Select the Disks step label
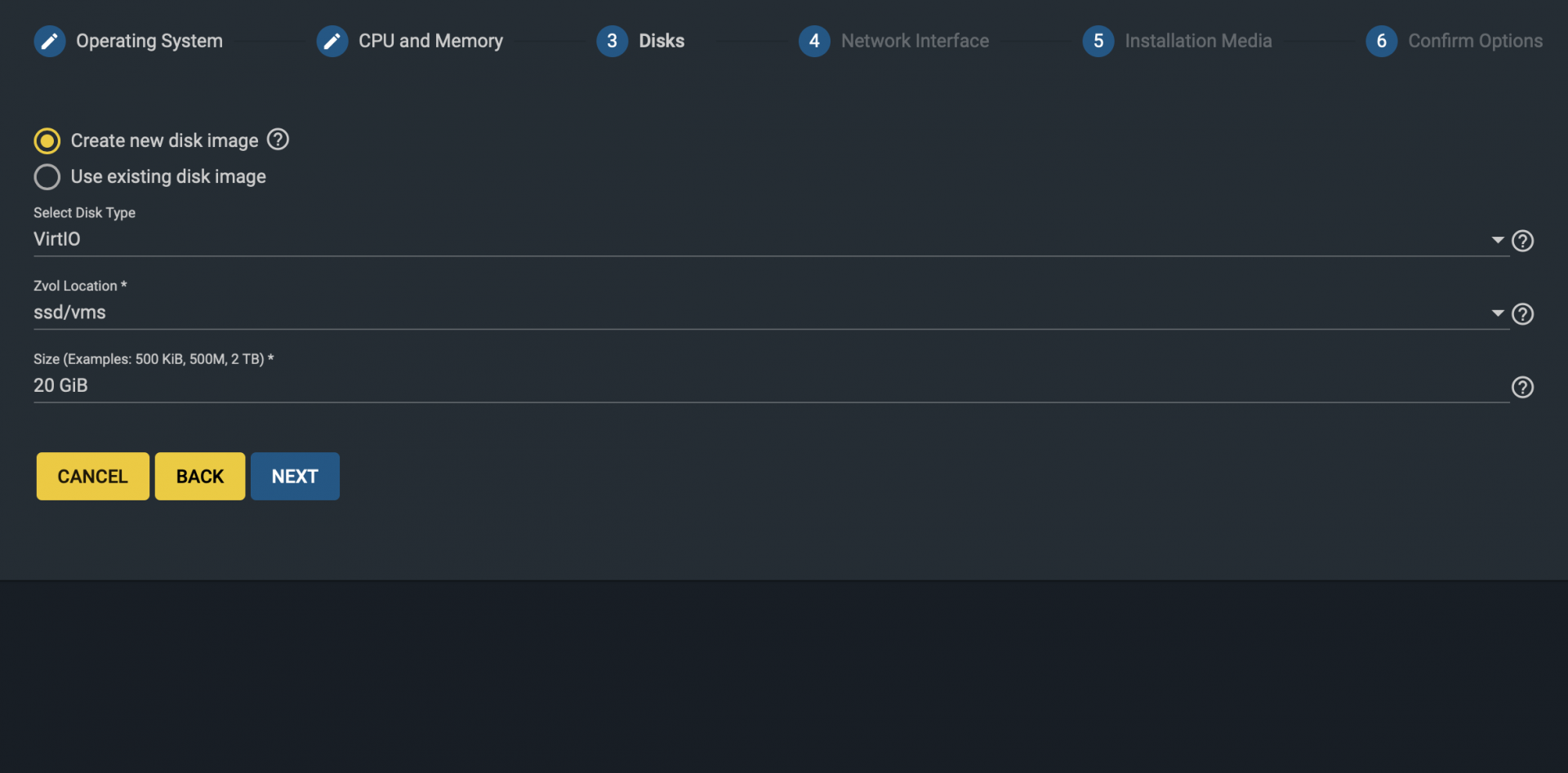1568x773 pixels. [661, 41]
